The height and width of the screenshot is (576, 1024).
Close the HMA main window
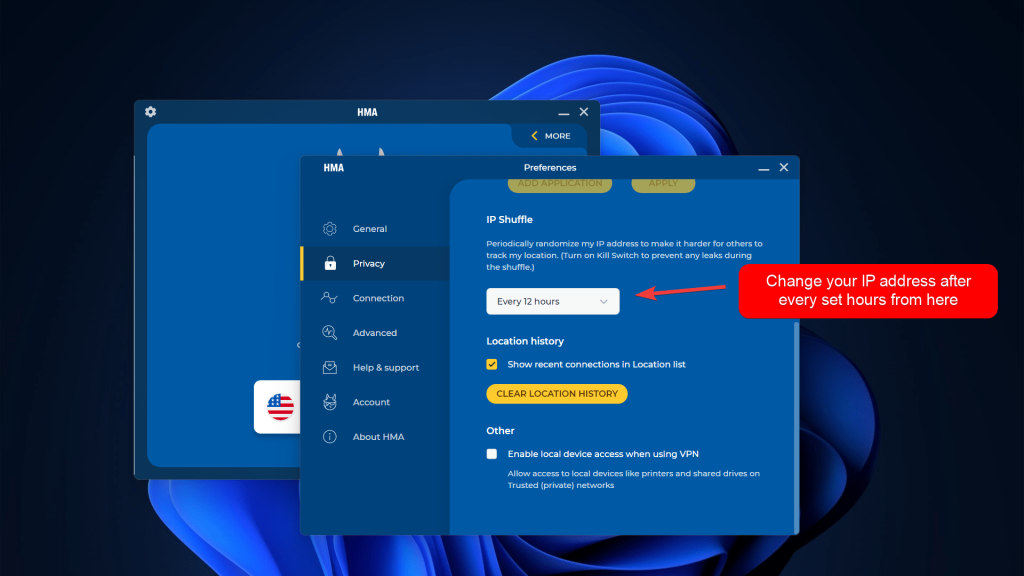(x=584, y=112)
